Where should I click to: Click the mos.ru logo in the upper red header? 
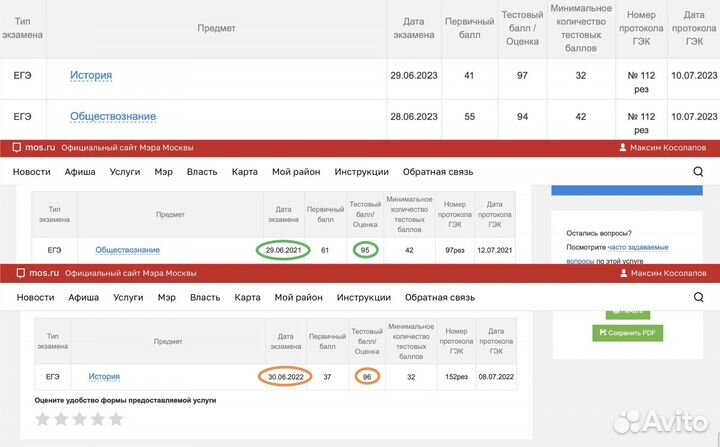coord(34,147)
